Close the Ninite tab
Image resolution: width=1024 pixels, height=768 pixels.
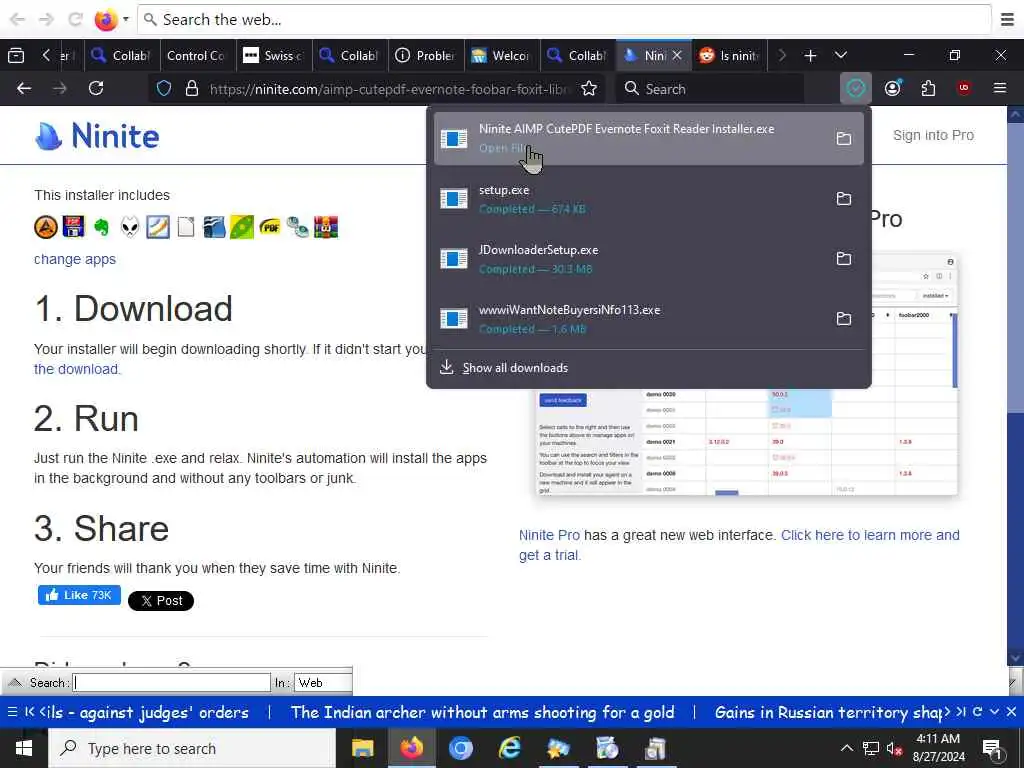pyautogui.click(x=677, y=56)
